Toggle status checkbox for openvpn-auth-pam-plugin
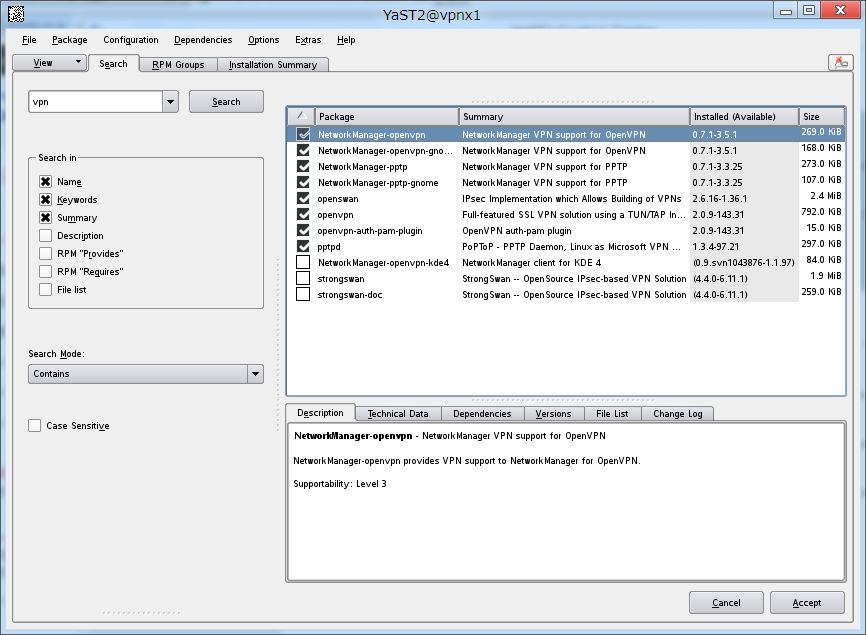This screenshot has height=635, width=866. [x=303, y=230]
